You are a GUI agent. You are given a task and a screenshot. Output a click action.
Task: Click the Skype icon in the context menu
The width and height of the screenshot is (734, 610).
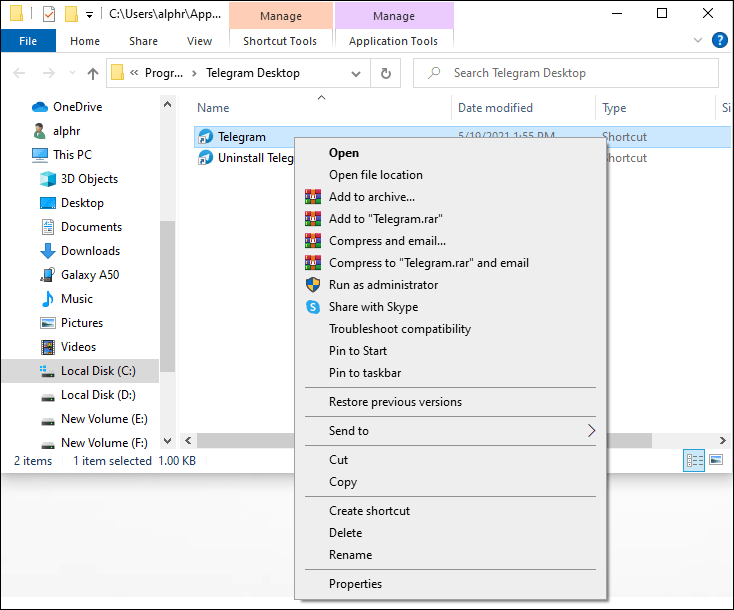tap(313, 307)
